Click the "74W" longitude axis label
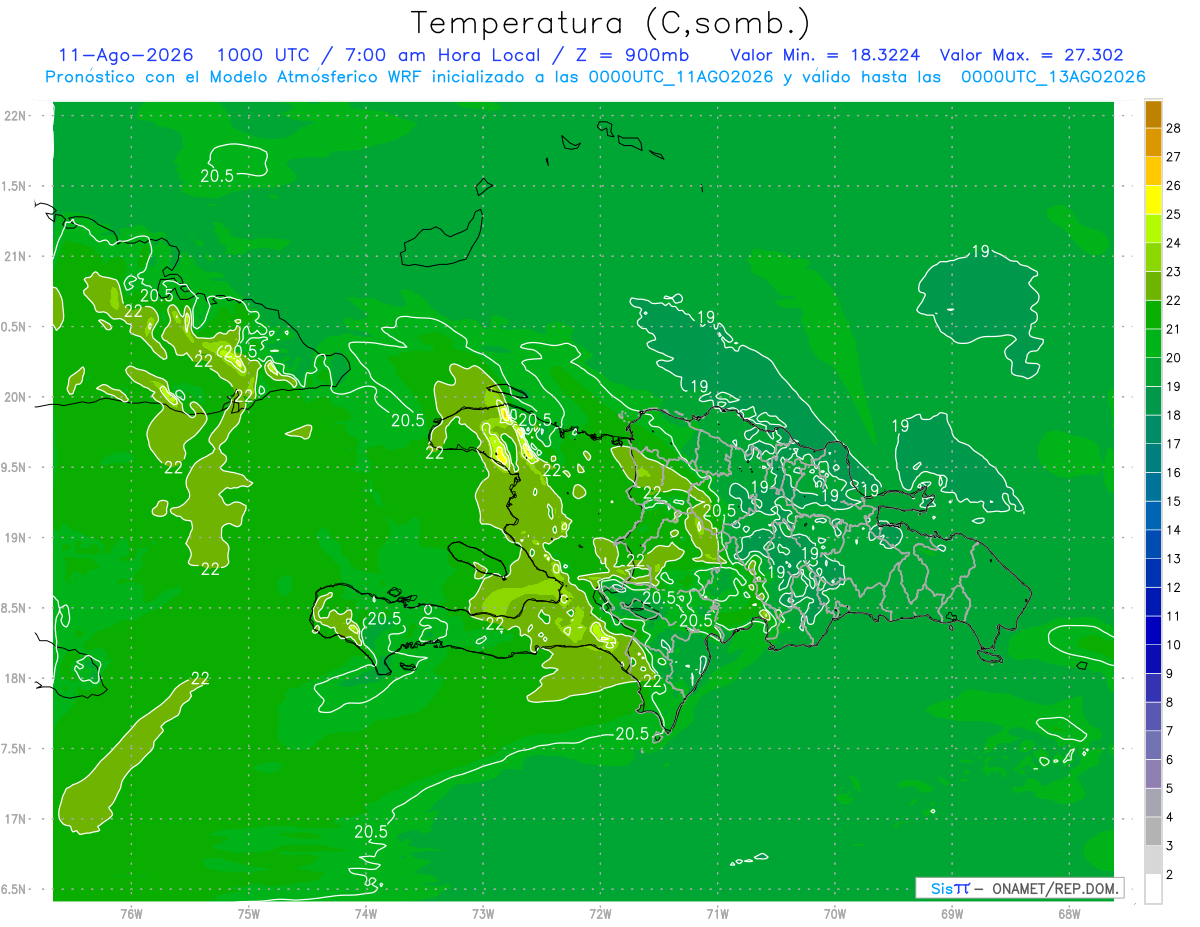This screenshot has height=927, width=1200. [x=366, y=913]
